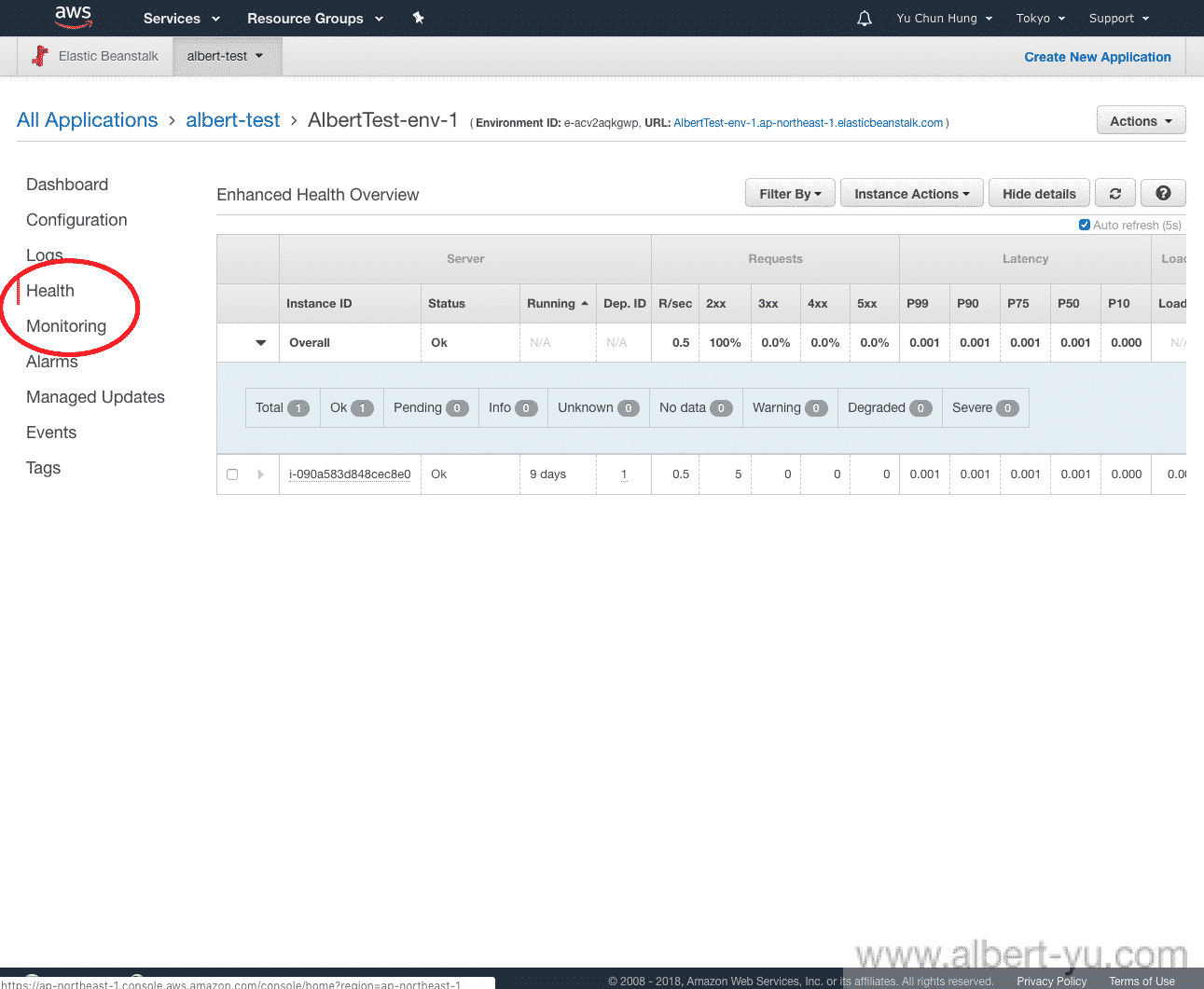Open Events in the sidebar
The height and width of the screenshot is (989, 1204).
[x=51, y=433]
